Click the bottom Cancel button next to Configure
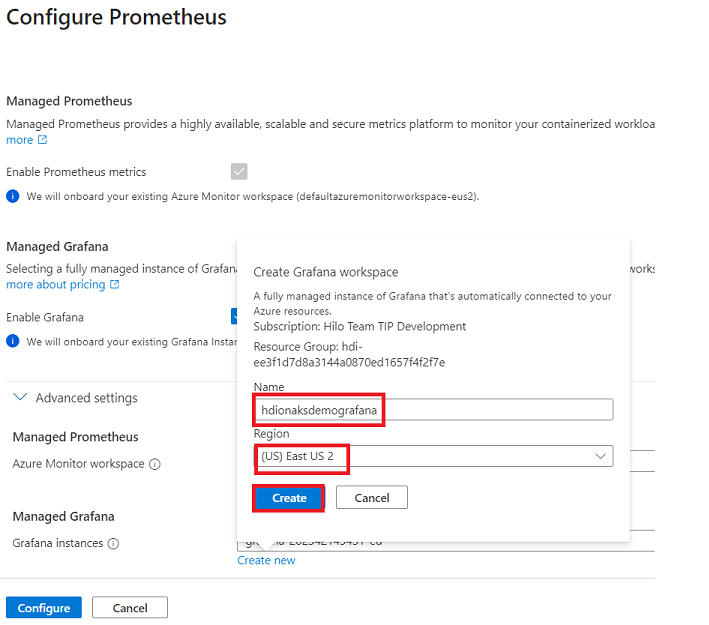The image size is (709, 625). (x=130, y=608)
